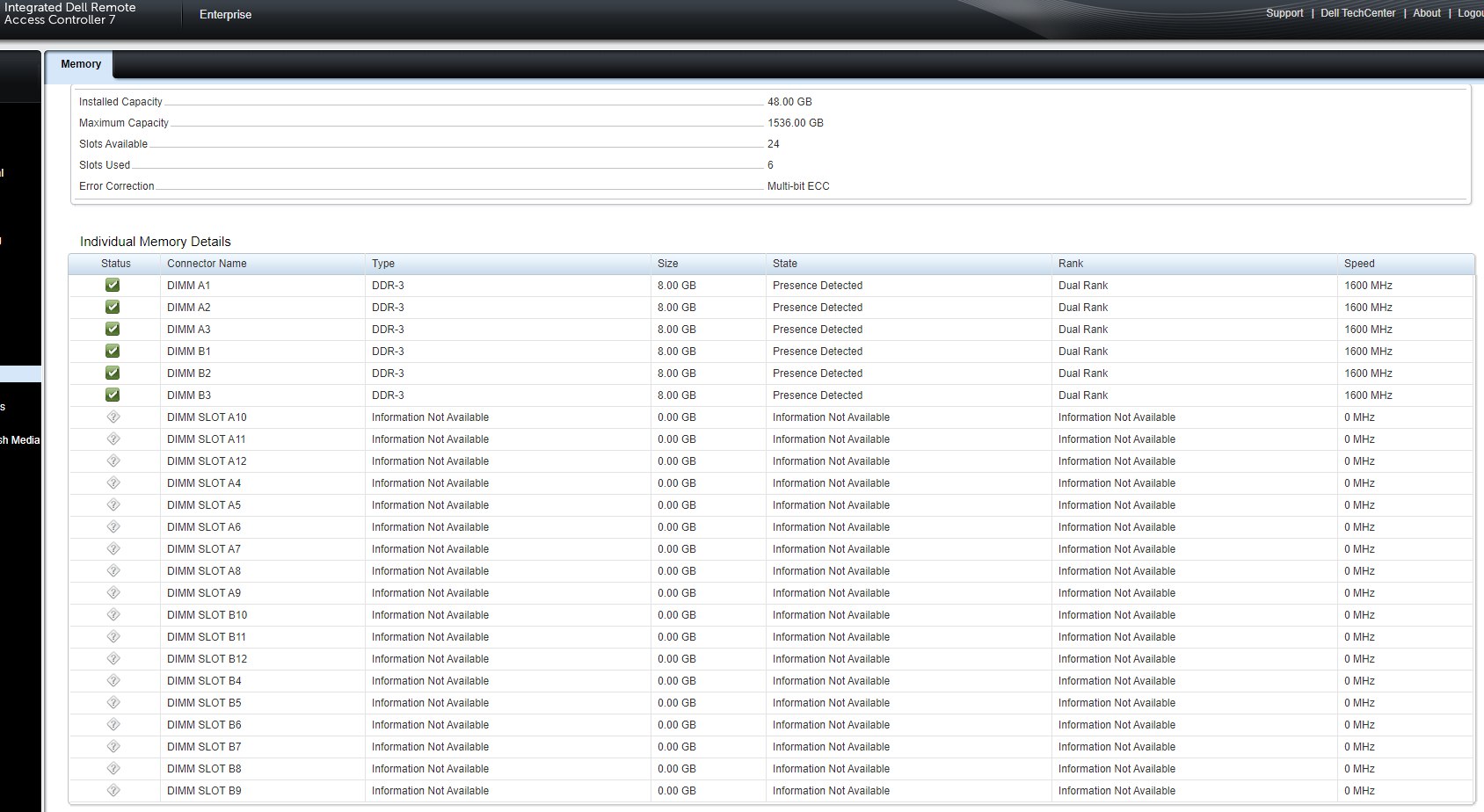The image size is (1484, 812).
Task: Click unknown status icon for DIMM SLOT B5
Action: [113, 702]
